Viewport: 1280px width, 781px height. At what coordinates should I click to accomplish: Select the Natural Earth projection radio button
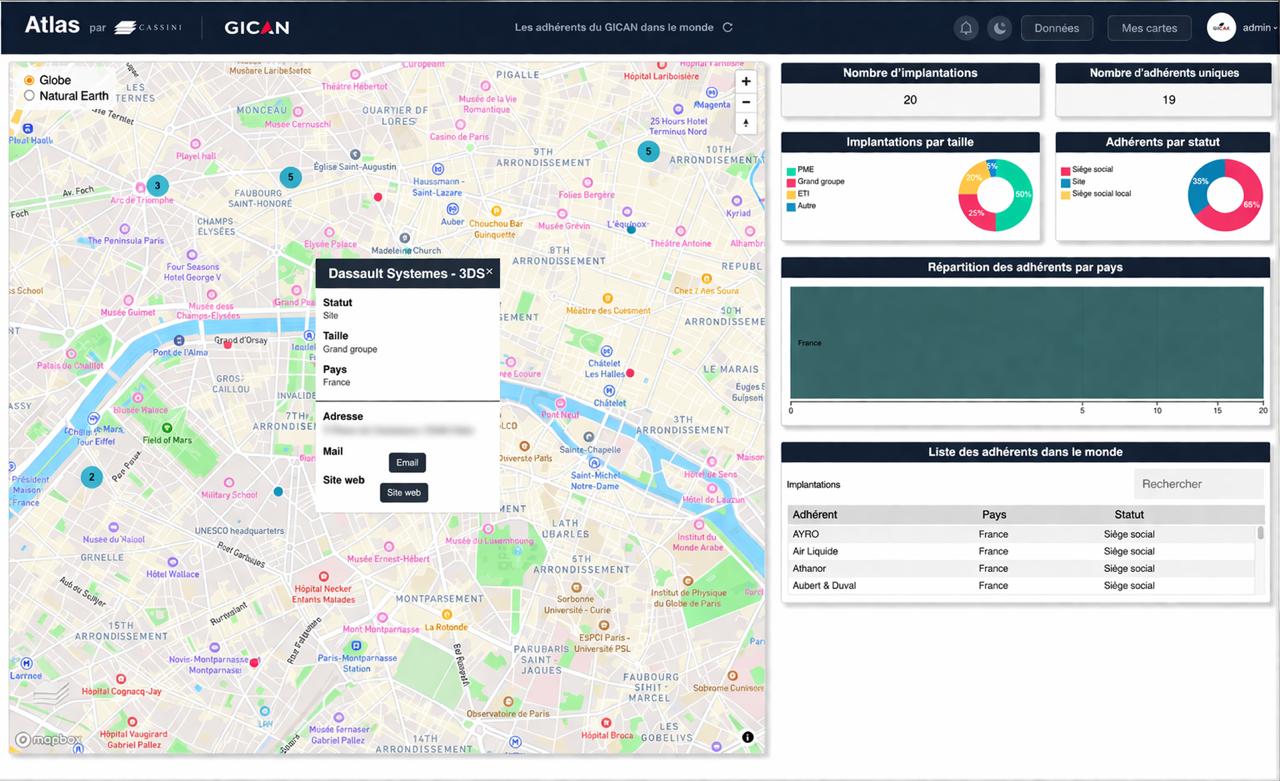point(29,96)
